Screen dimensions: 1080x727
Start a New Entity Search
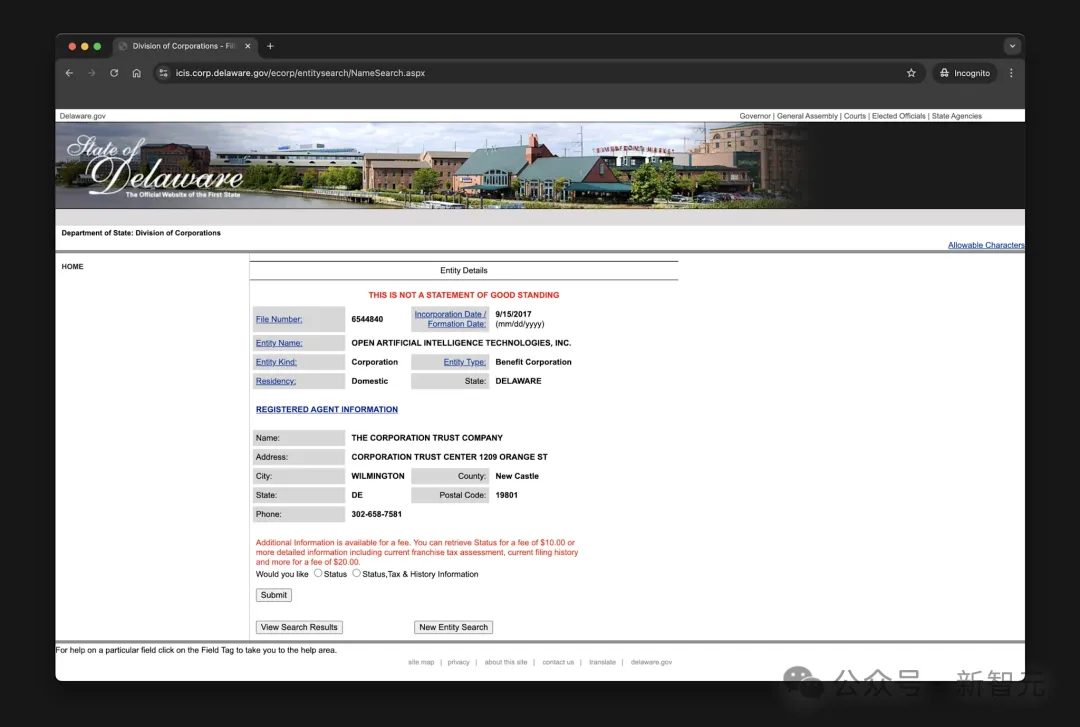click(x=453, y=627)
